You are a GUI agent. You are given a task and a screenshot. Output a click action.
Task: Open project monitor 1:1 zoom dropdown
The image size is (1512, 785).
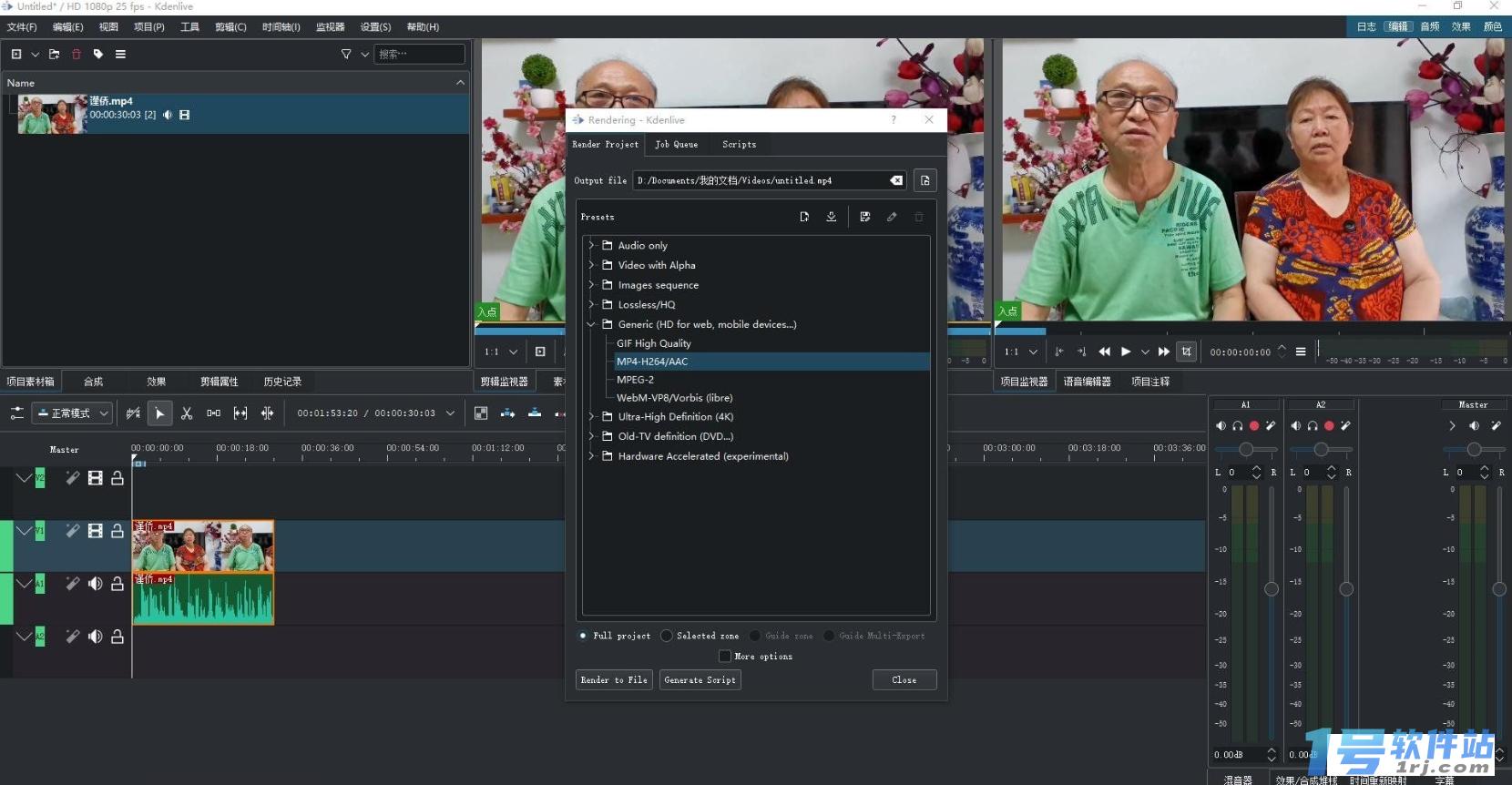click(1021, 352)
